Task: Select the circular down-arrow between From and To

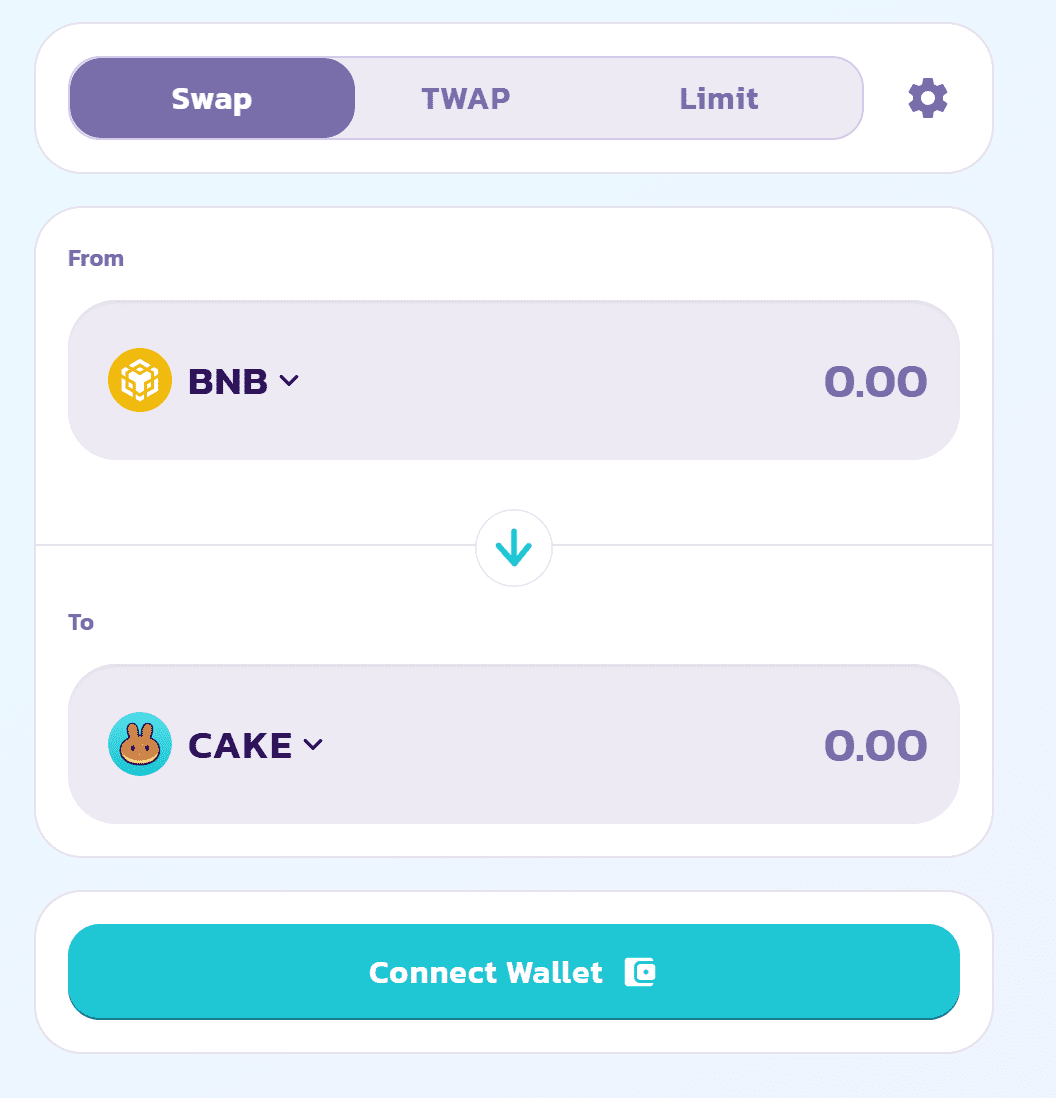Action: coord(514,547)
